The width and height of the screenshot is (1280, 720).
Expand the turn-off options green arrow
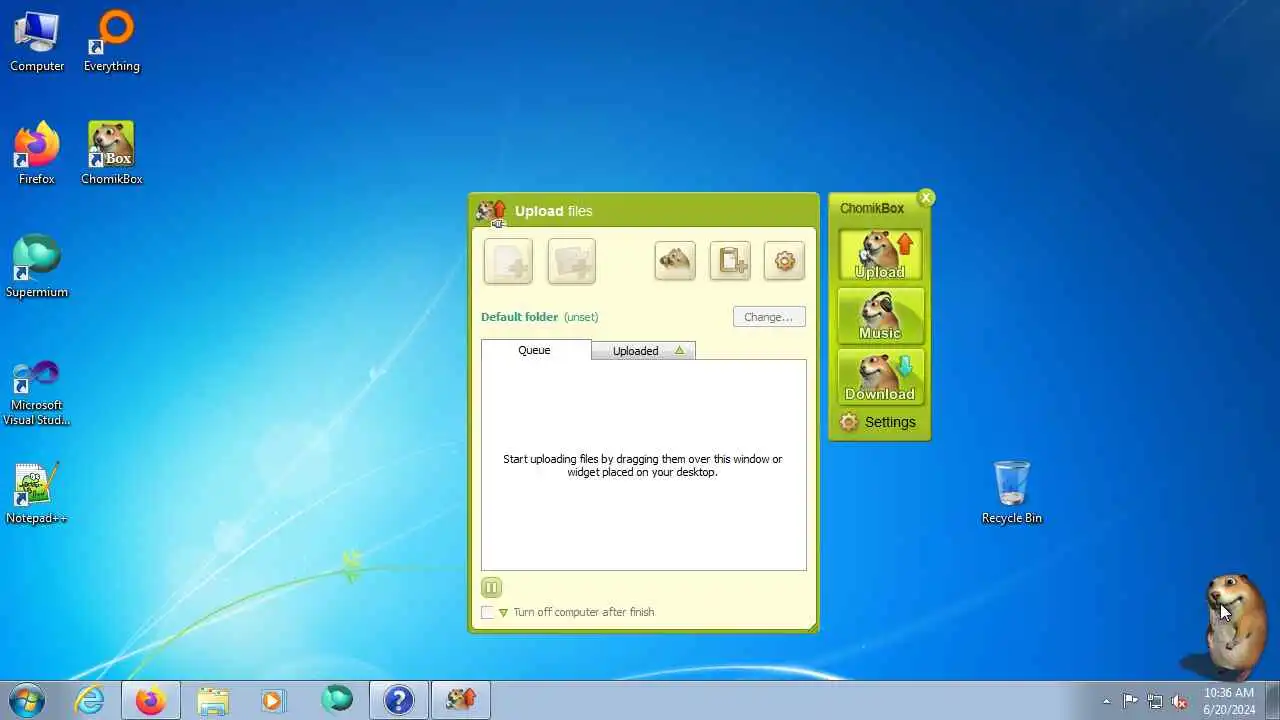(503, 613)
